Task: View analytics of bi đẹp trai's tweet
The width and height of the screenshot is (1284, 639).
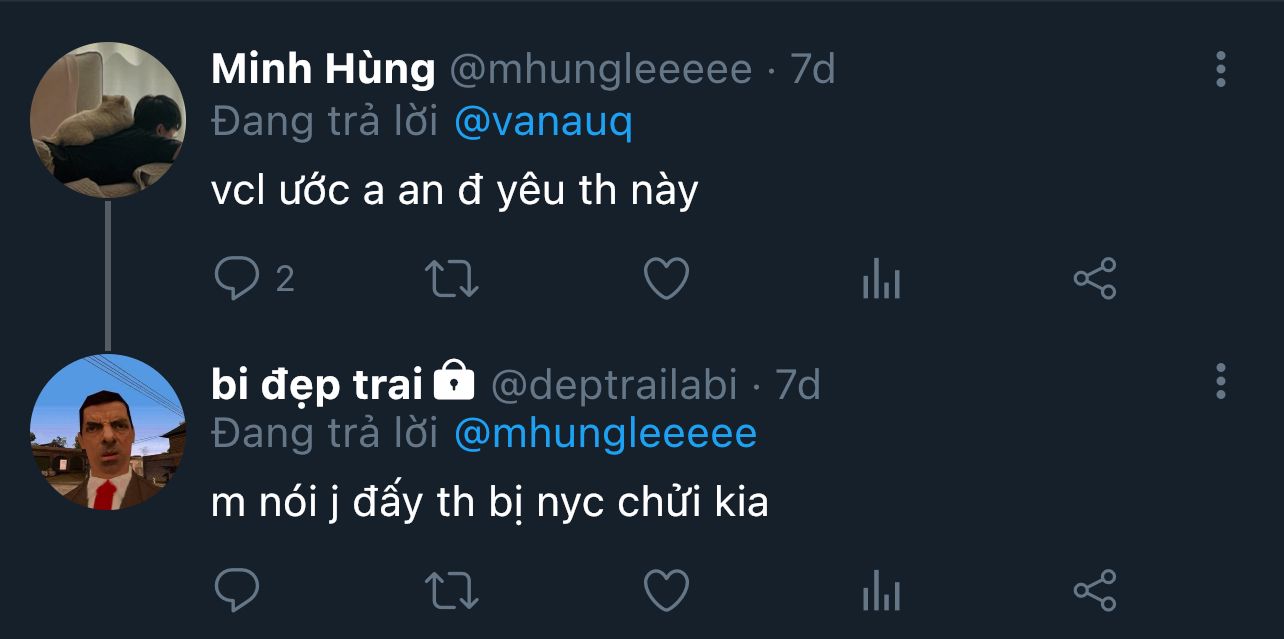Action: pyautogui.click(x=881, y=592)
